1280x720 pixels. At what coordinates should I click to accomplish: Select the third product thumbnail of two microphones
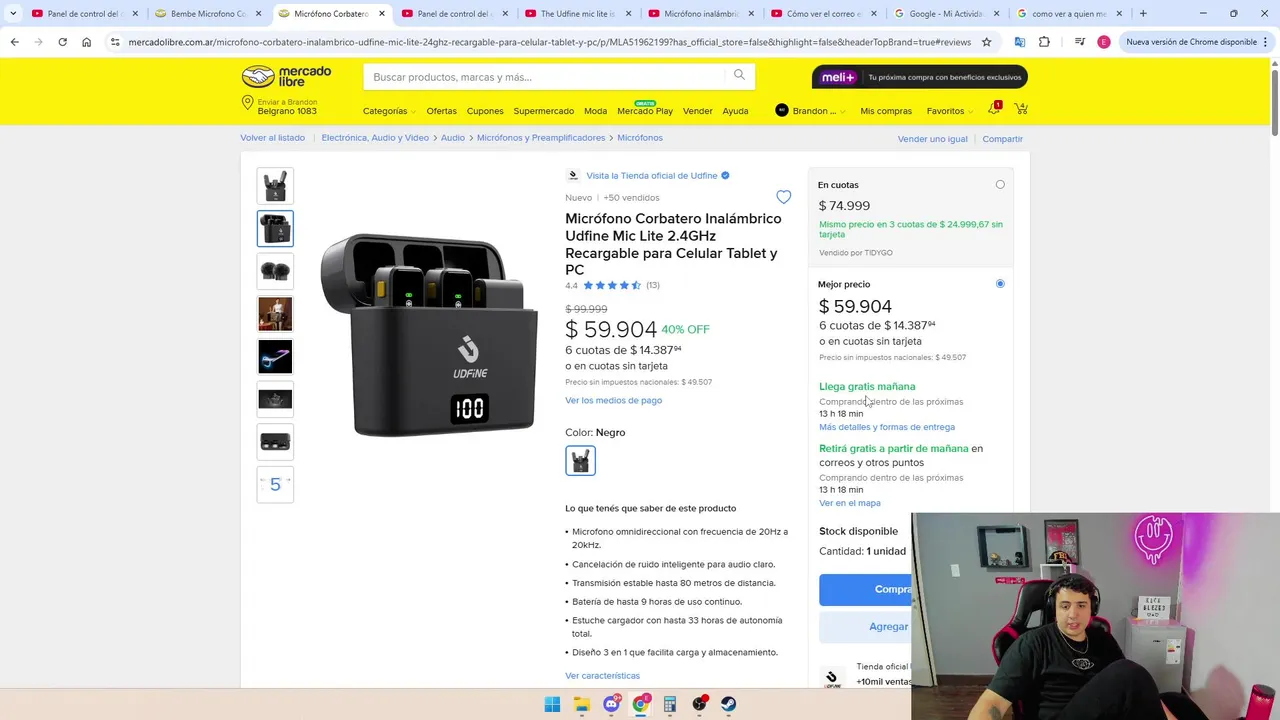click(x=275, y=271)
